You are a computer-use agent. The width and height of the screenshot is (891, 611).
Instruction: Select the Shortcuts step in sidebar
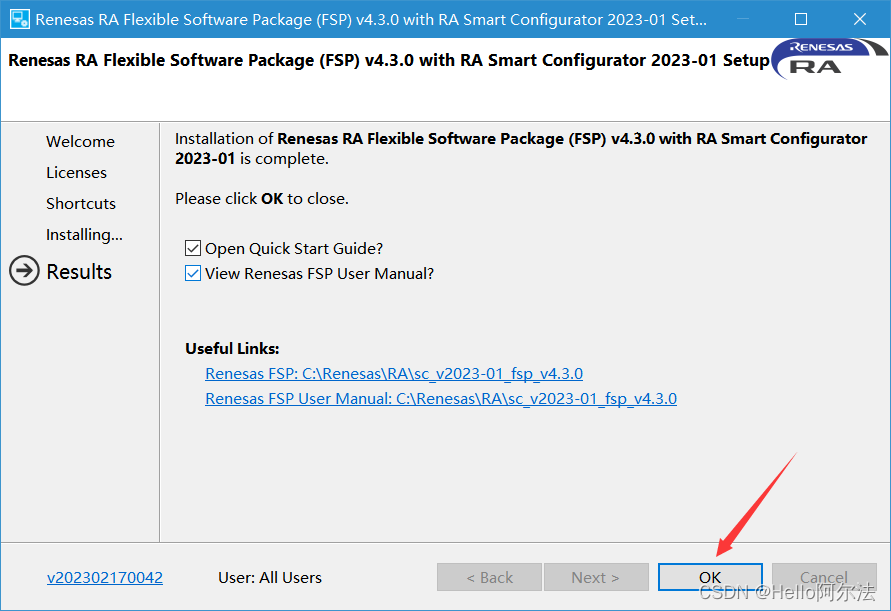click(x=81, y=203)
